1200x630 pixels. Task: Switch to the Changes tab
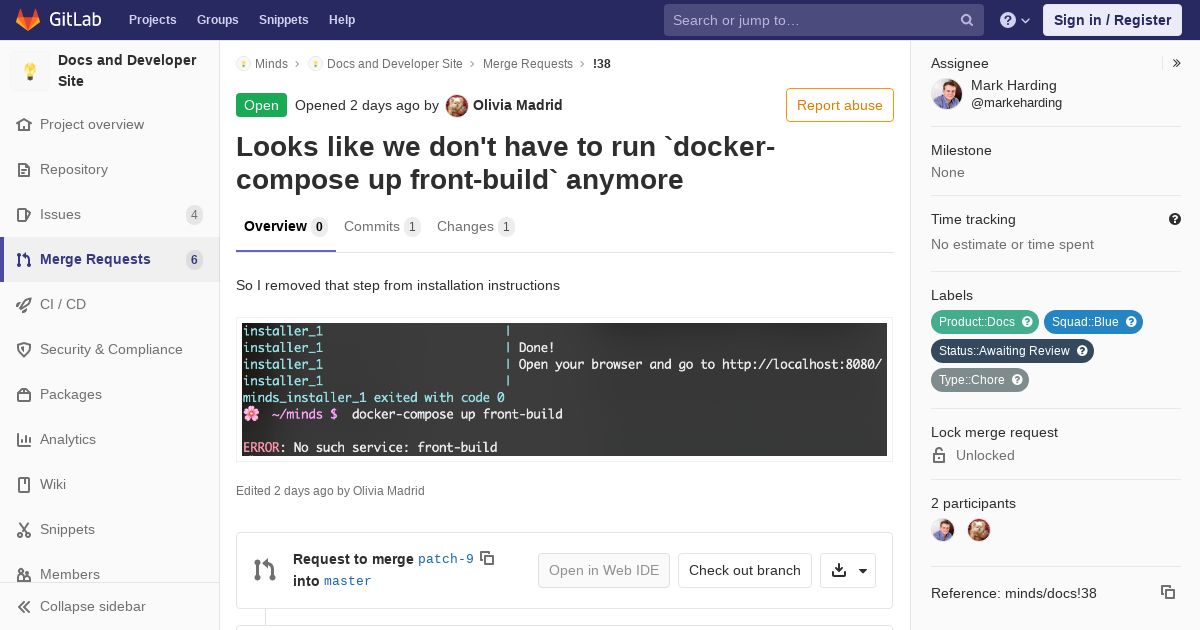(476, 227)
